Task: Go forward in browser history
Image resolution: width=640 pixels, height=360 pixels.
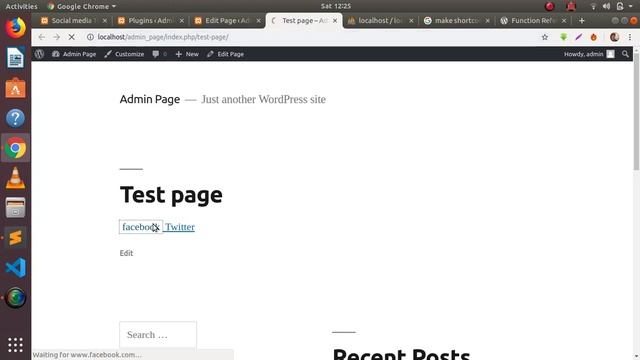Action: click(56, 37)
